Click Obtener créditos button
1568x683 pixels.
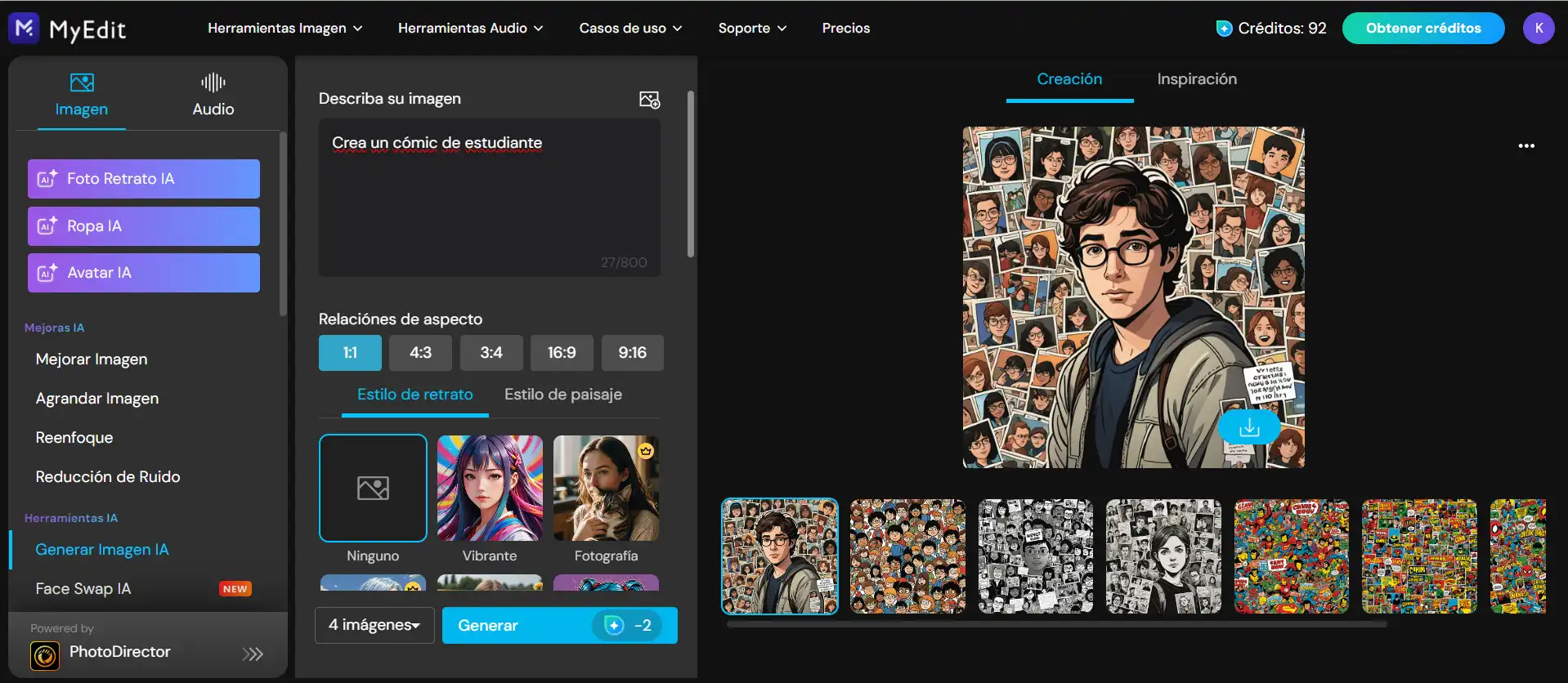point(1423,28)
